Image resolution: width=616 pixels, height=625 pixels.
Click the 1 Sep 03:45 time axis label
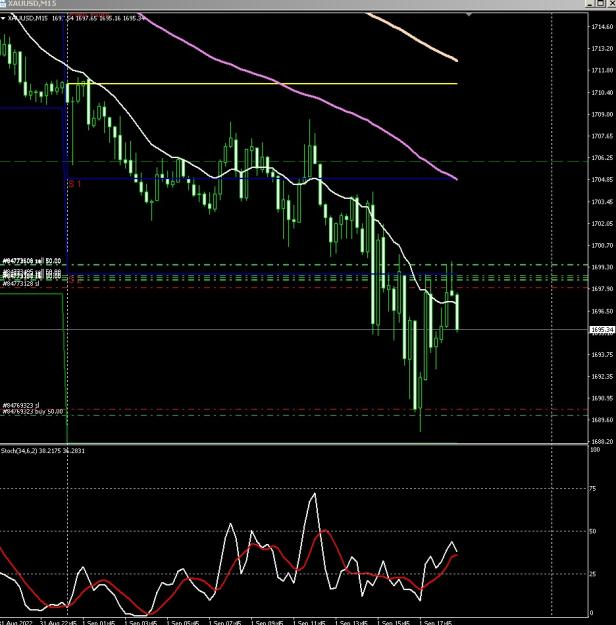pyautogui.click(x=141, y=622)
